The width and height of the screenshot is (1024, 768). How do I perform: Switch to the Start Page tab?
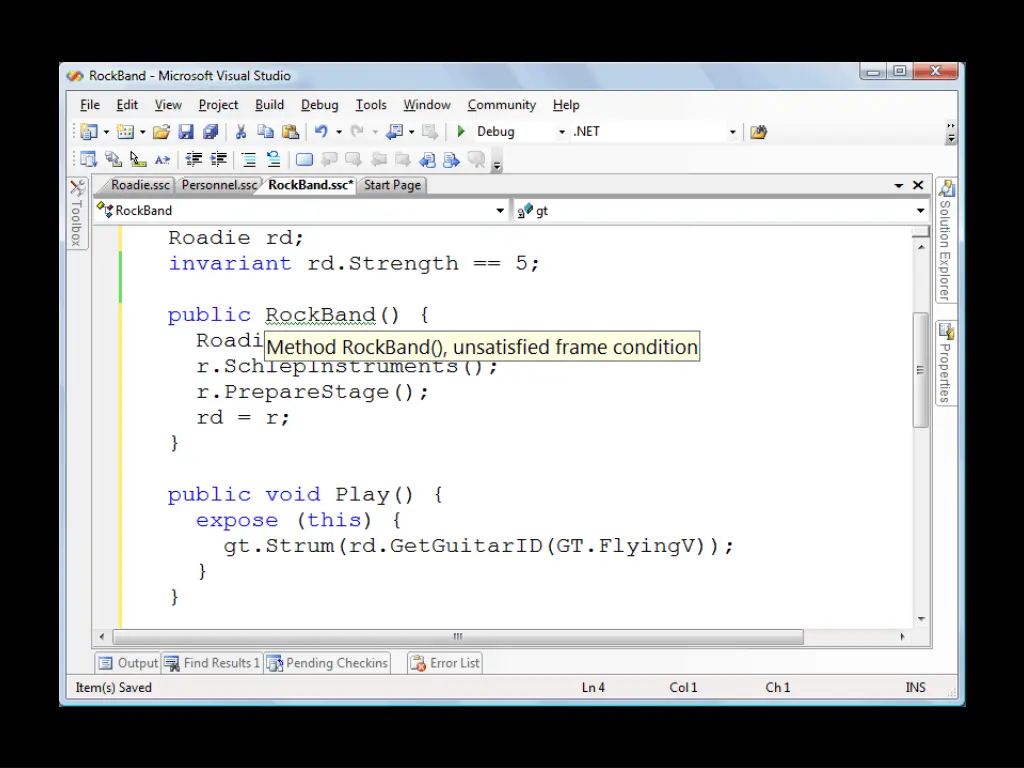[392, 185]
